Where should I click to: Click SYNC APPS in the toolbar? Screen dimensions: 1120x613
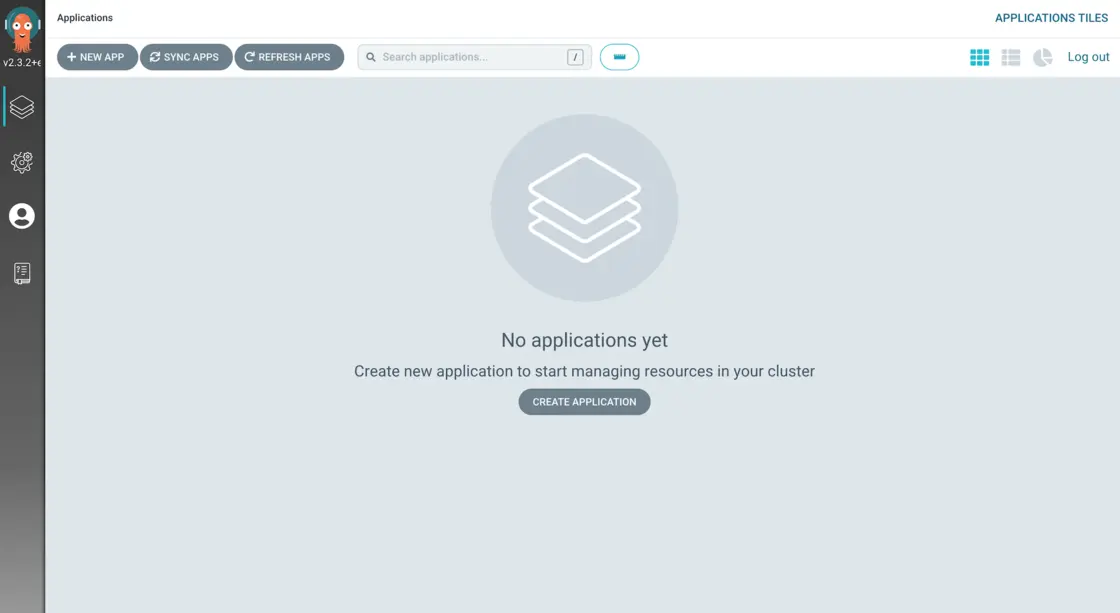click(185, 57)
